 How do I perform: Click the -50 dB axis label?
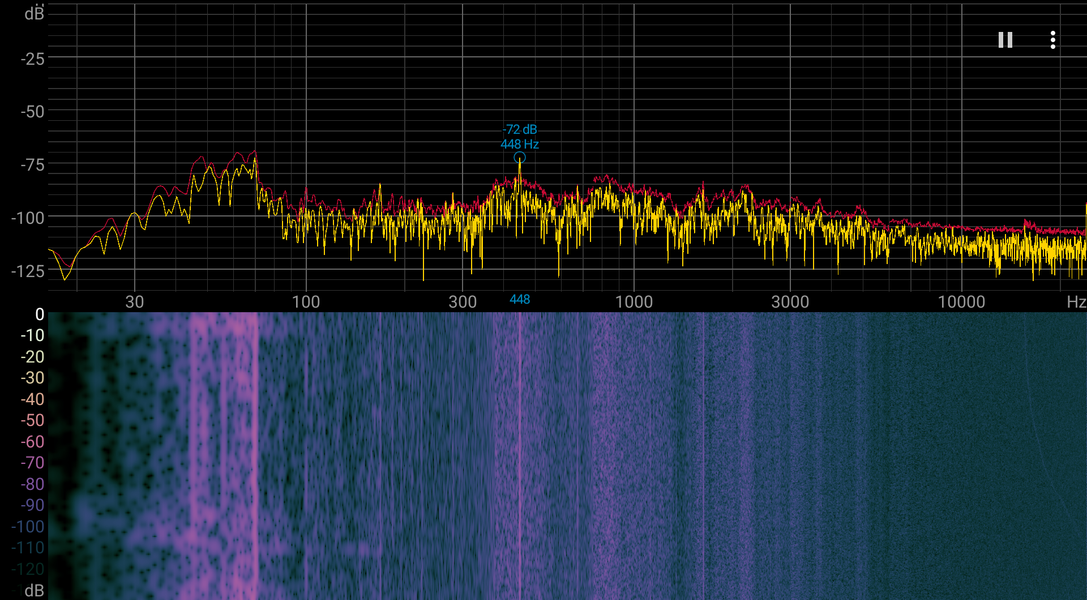32,112
